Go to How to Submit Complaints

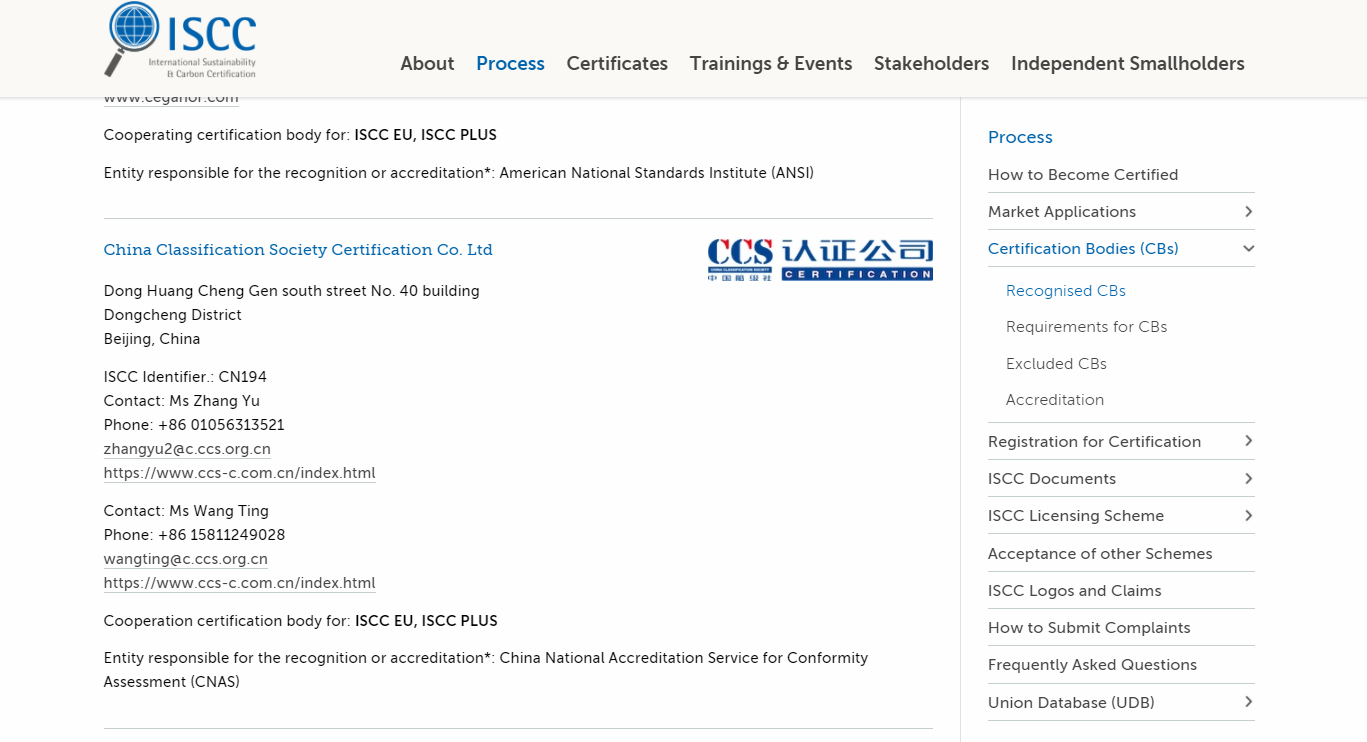click(x=1088, y=628)
